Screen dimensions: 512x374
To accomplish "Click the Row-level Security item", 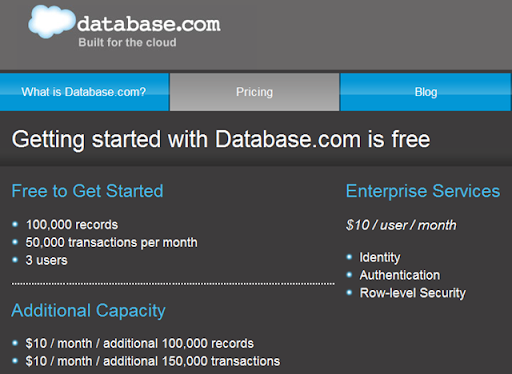I will 413,293.
